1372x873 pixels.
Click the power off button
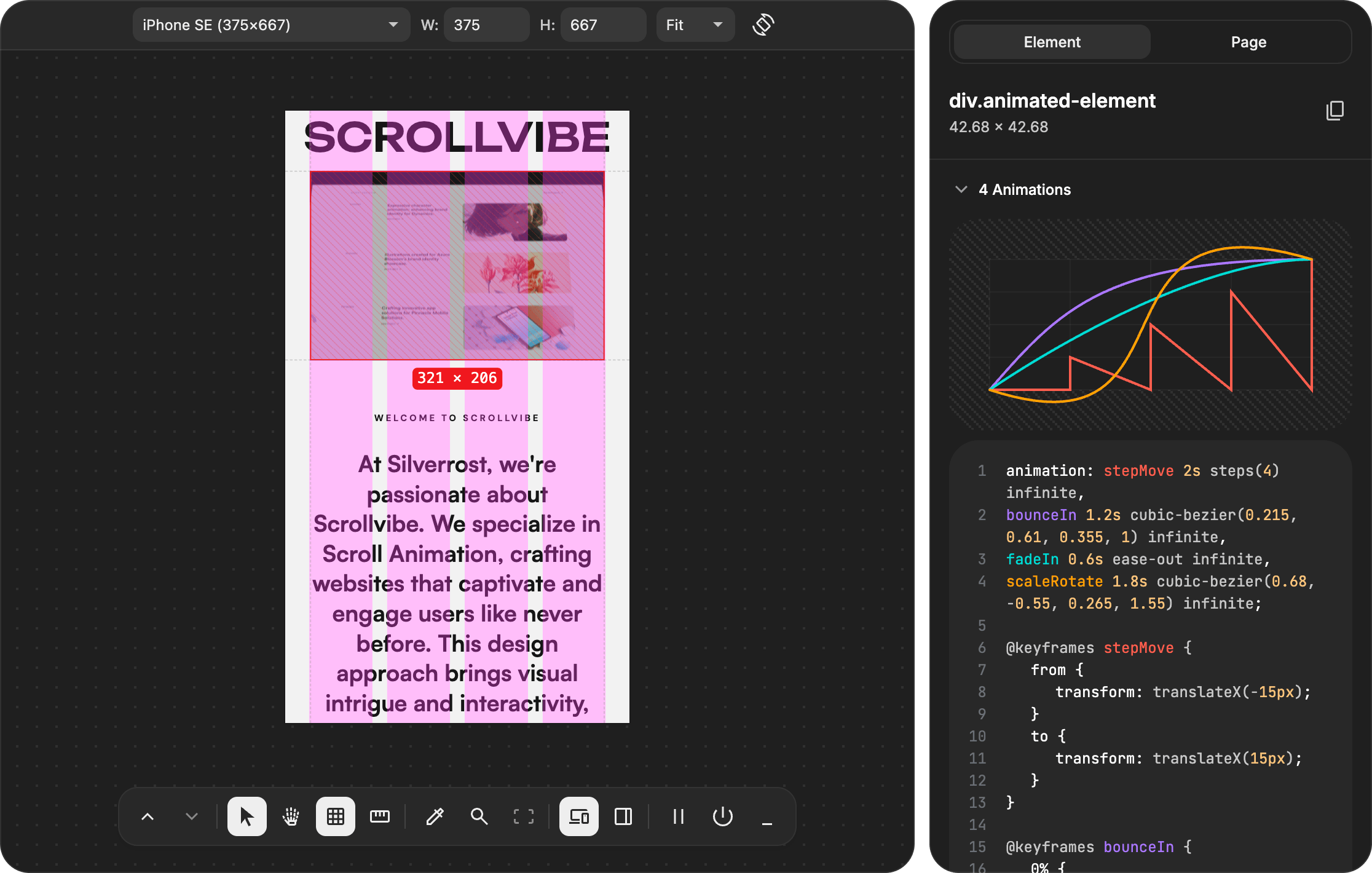click(x=722, y=816)
